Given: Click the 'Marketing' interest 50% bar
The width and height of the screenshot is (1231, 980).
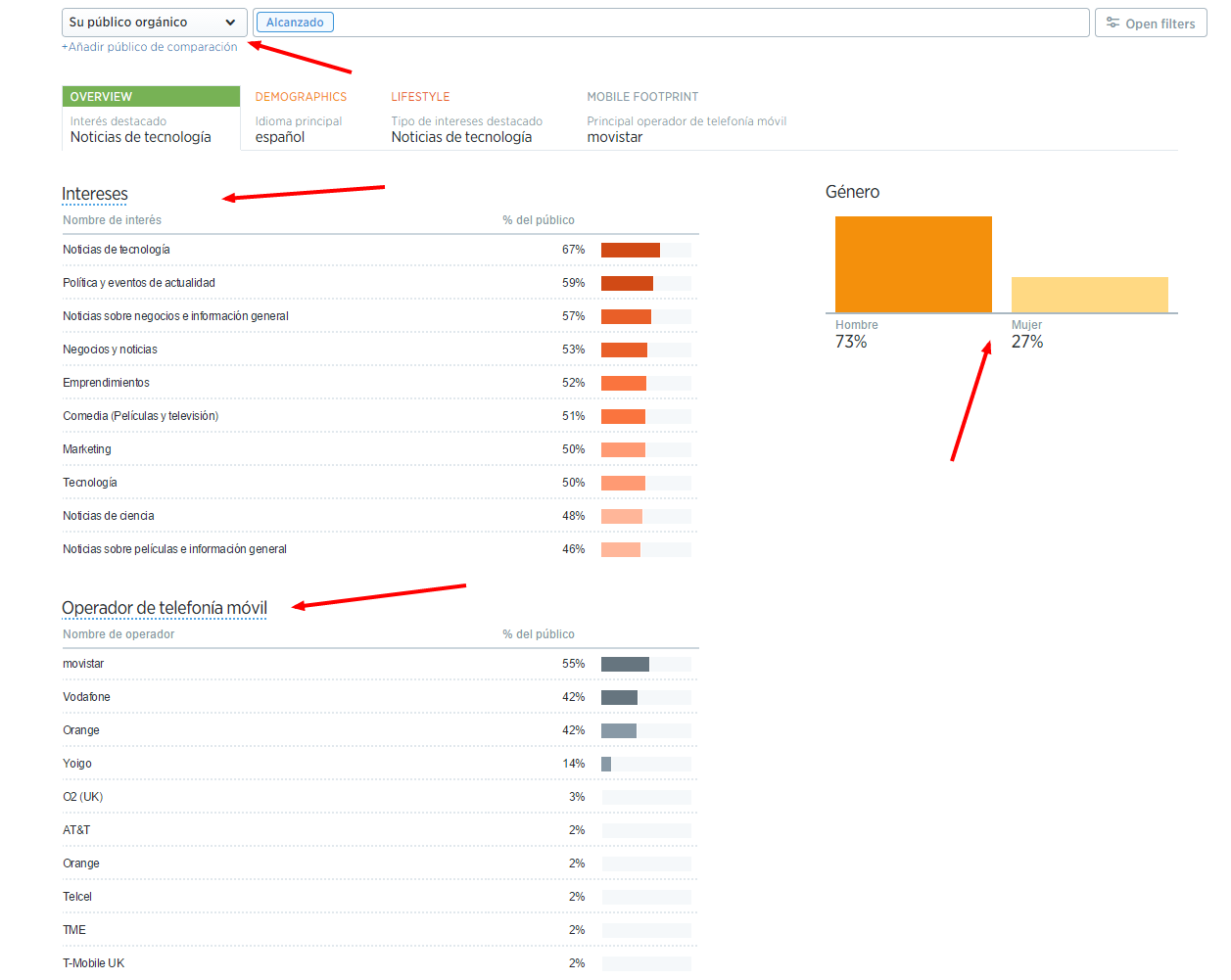Looking at the screenshot, I should (623, 449).
